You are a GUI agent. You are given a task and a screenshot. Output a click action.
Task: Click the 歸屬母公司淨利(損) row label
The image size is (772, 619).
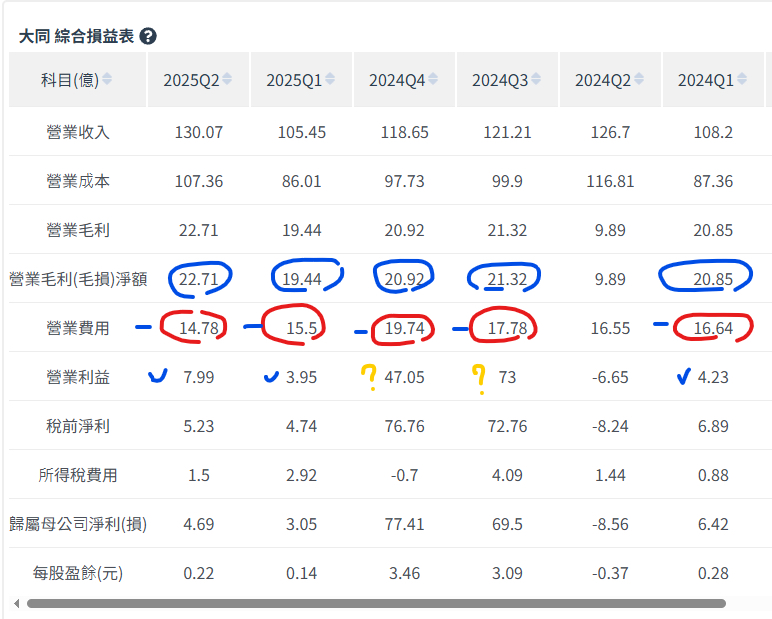(78, 524)
